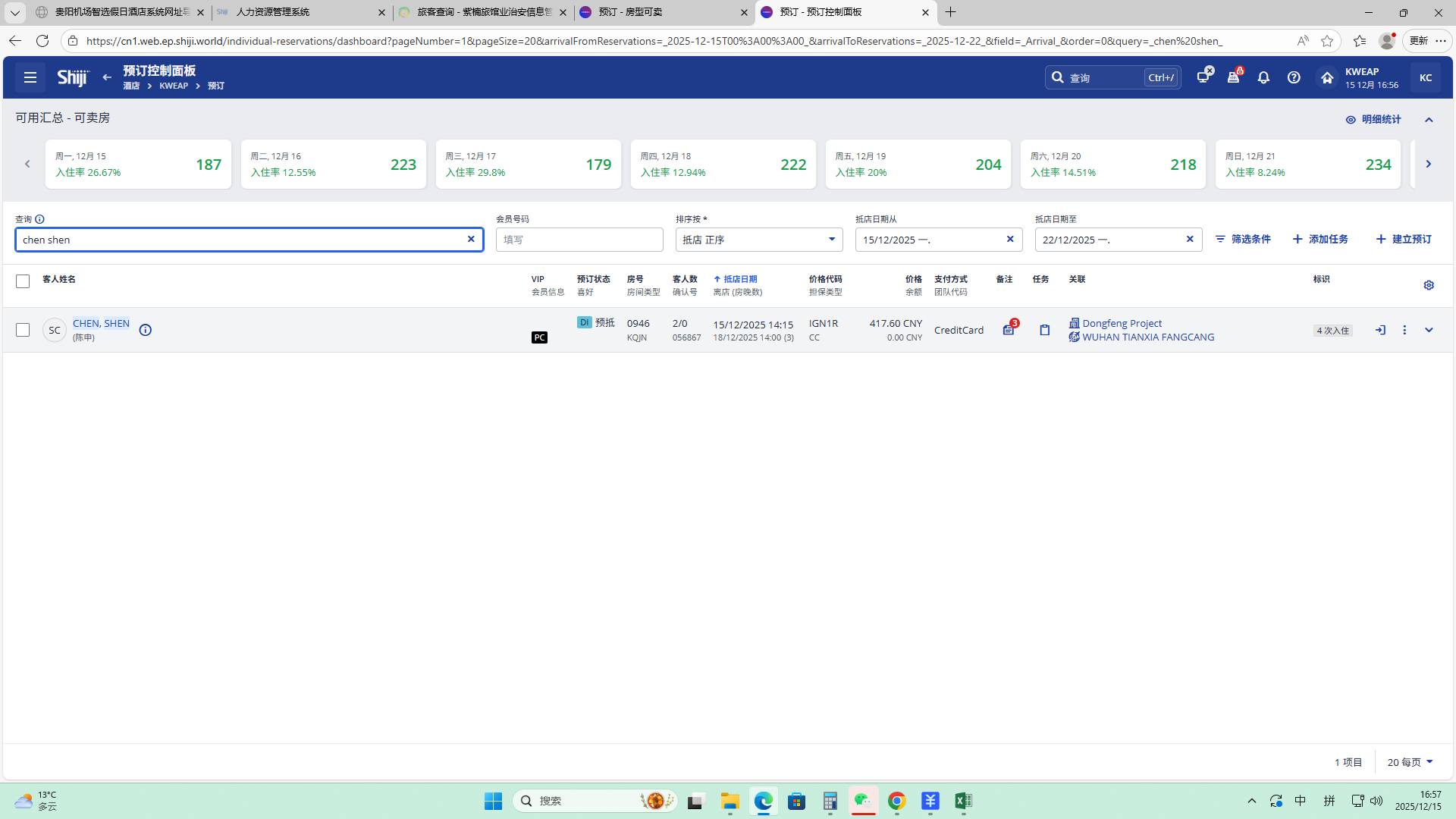
Task: Click the task clipboard icon in row
Action: point(1044,330)
